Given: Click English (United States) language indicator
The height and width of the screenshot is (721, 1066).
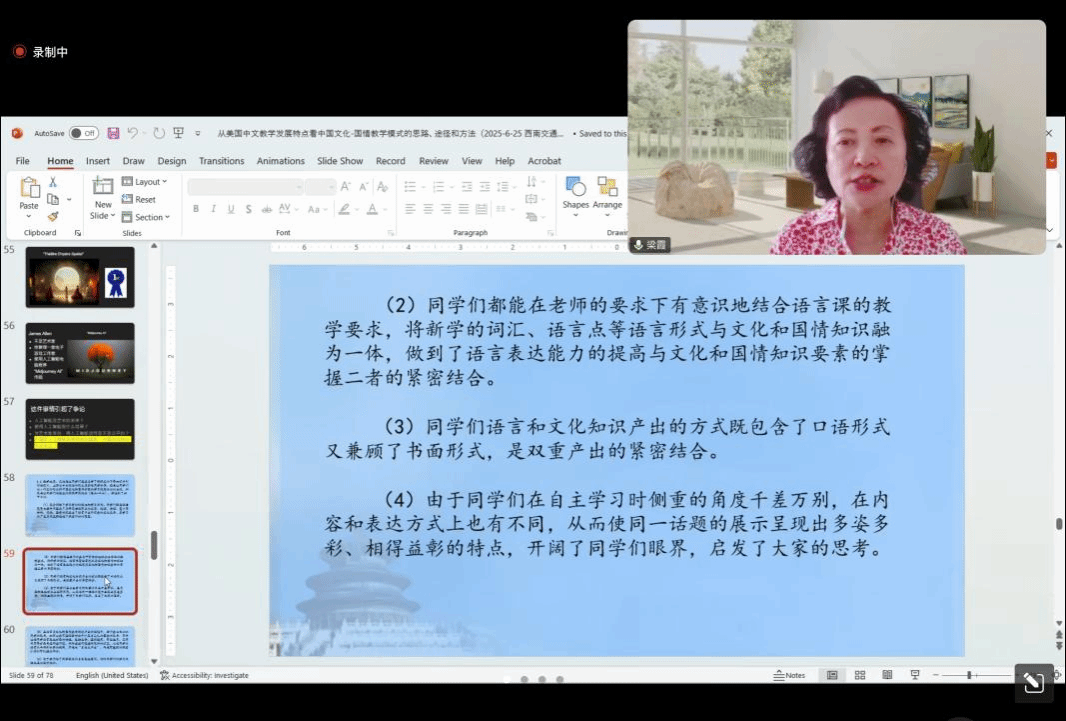Looking at the screenshot, I should tap(111, 675).
